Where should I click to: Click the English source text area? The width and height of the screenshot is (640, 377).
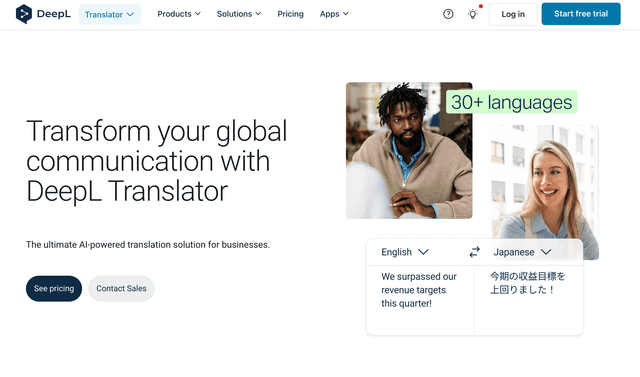[420, 300]
